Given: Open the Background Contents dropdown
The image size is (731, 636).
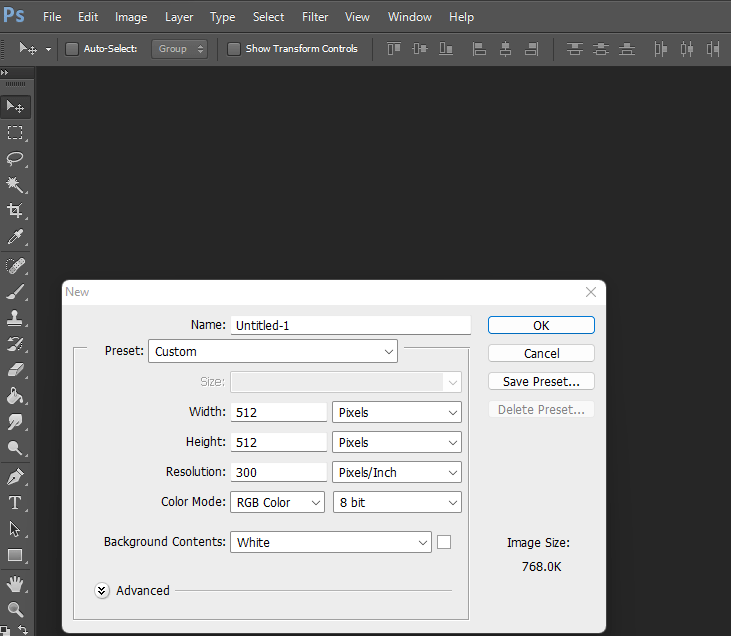Looking at the screenshot, I should 331,542.
